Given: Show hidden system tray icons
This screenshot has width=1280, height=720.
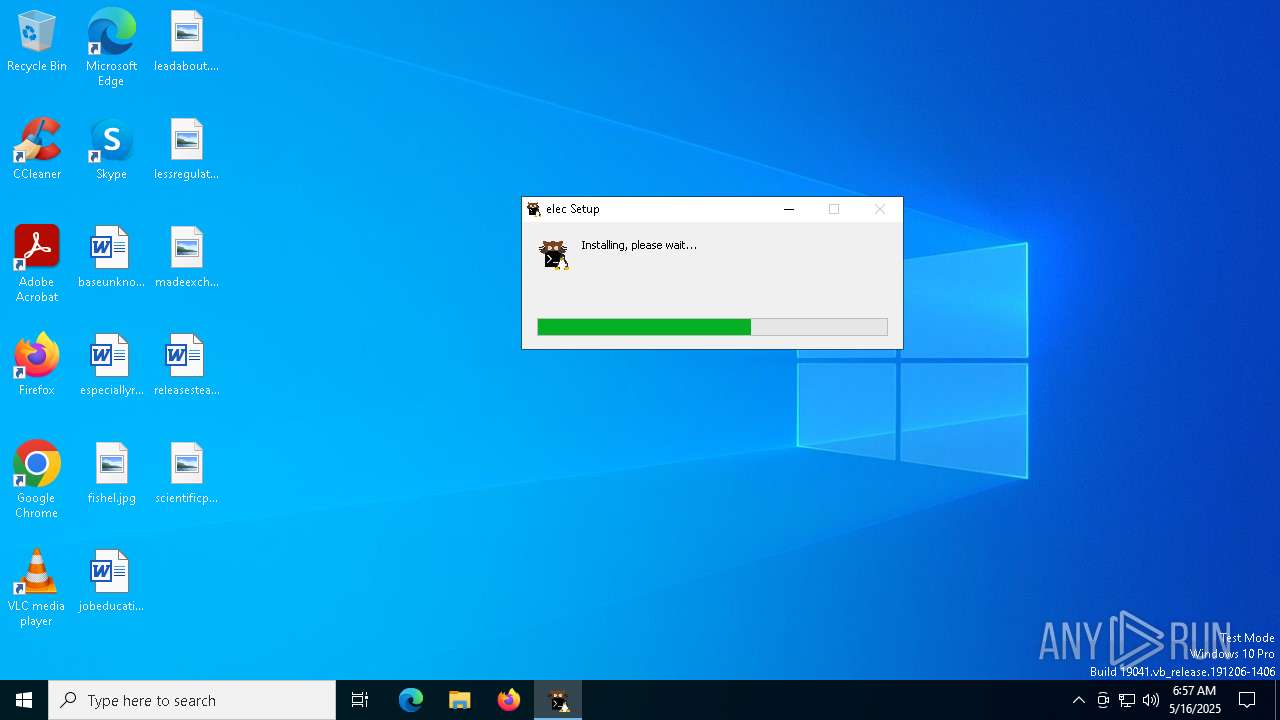Looking at the screenshot, I should [1079, 700].
